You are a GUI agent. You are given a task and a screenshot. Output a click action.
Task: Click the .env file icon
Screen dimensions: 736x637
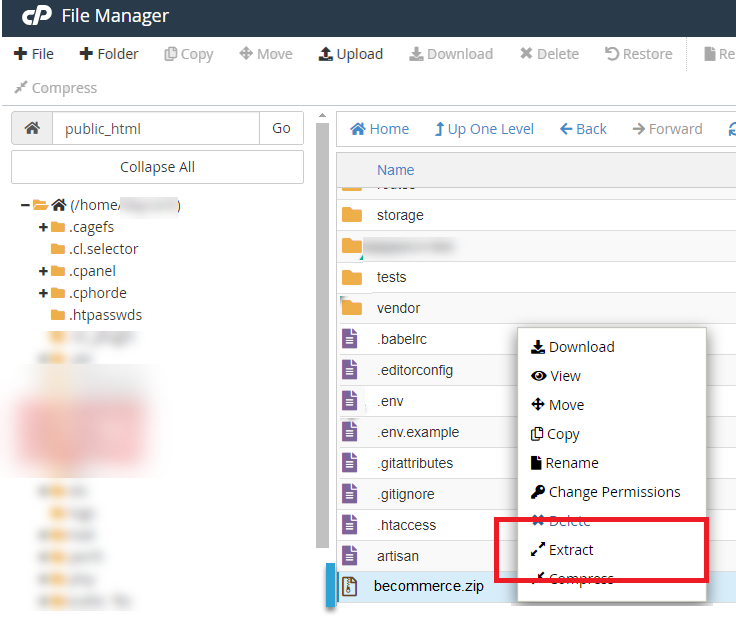point(350,401)
